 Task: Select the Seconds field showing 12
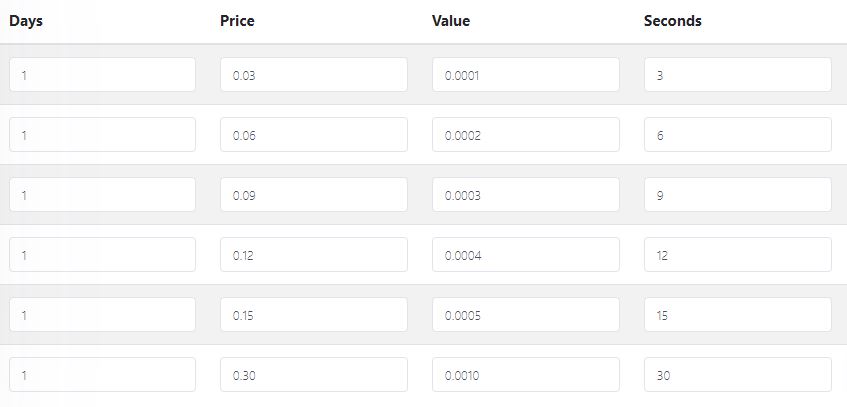coord(738,255)
